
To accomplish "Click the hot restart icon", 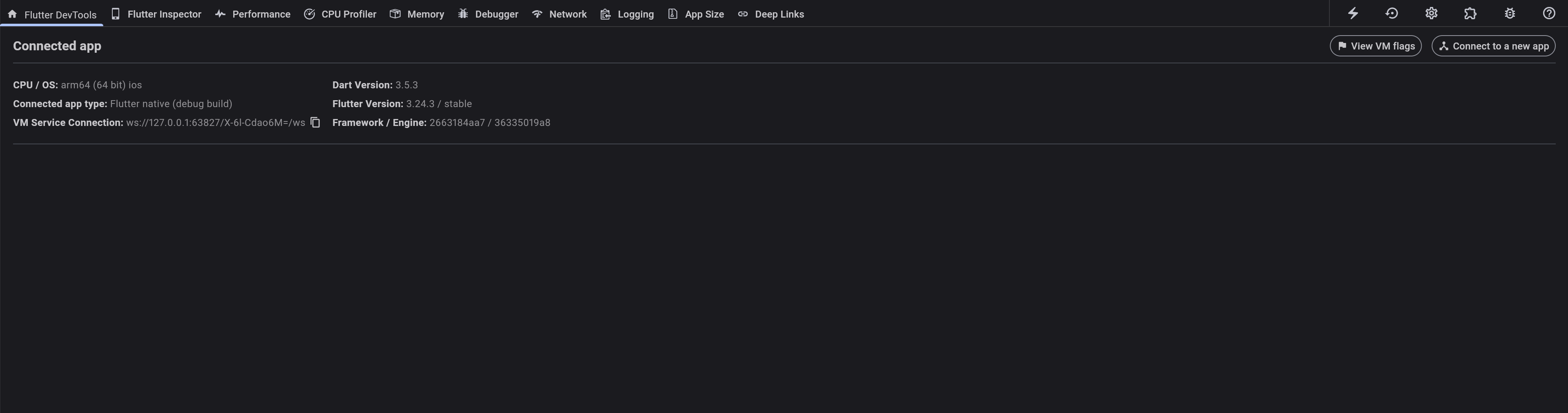I will 1392,13.
